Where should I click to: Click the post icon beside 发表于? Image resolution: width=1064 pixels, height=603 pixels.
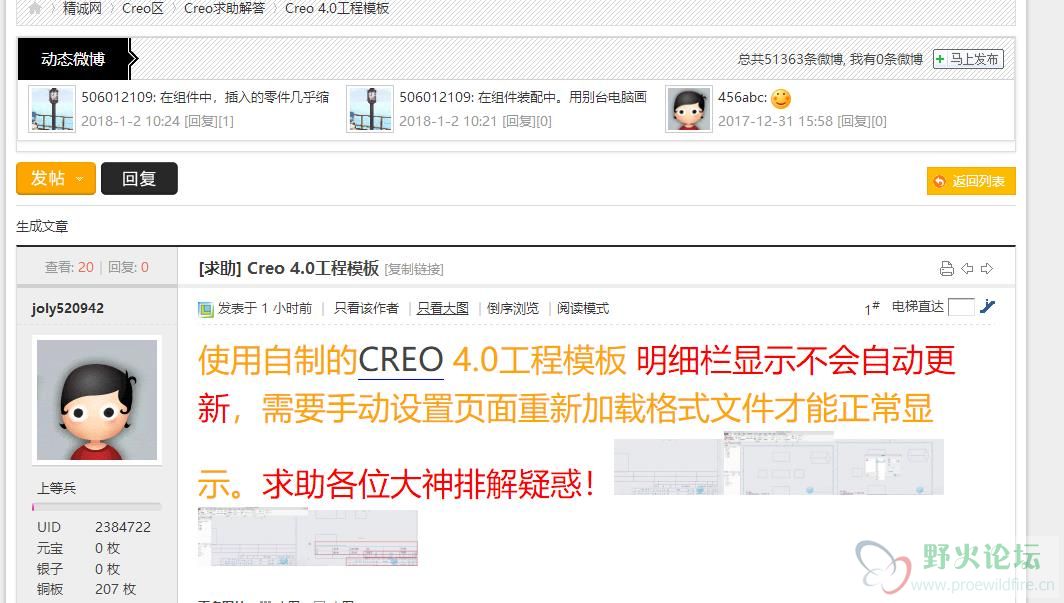(206, 309)
